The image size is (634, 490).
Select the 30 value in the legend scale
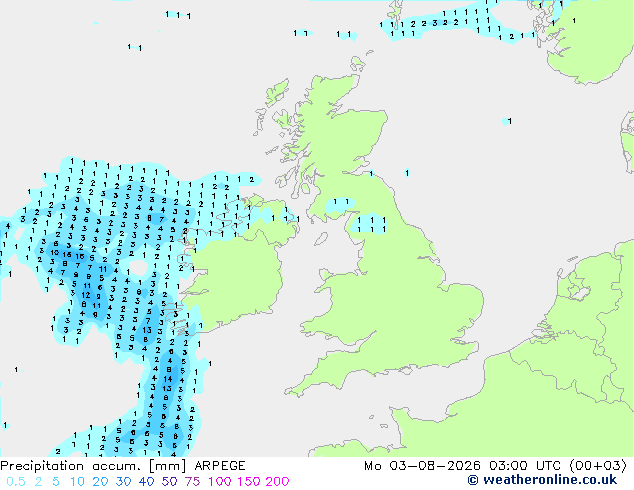(123, 482)
